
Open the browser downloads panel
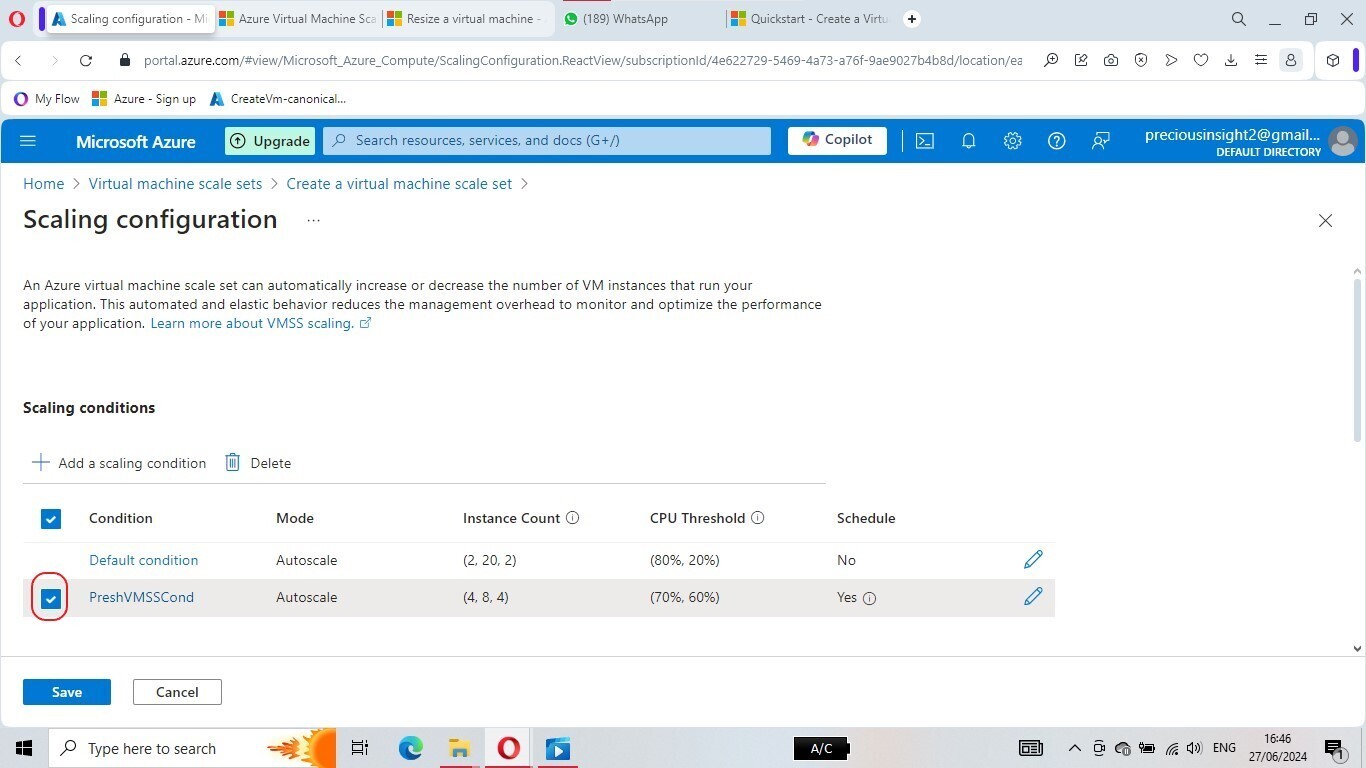tap(1231, 60)
